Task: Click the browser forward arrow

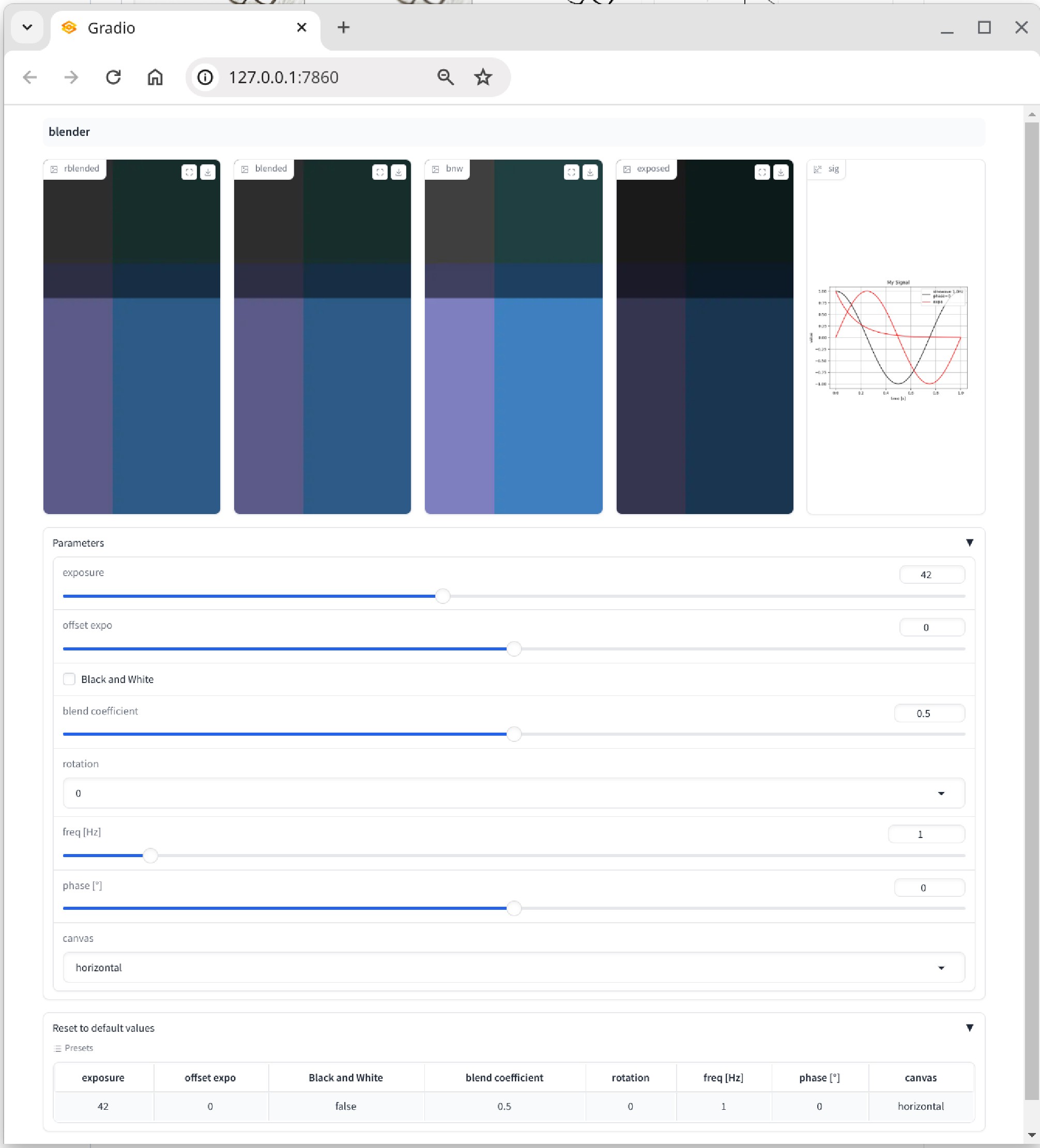Action: tap(71, 77)
